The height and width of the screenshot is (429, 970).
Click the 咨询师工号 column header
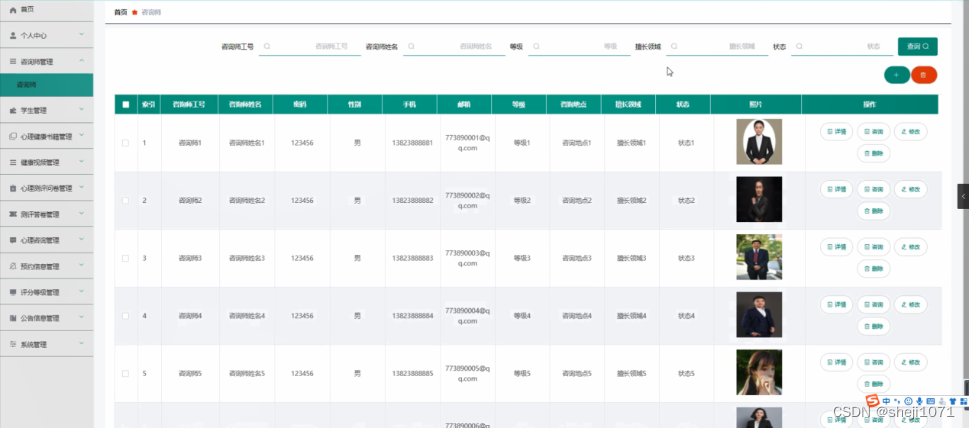(190, 105)
